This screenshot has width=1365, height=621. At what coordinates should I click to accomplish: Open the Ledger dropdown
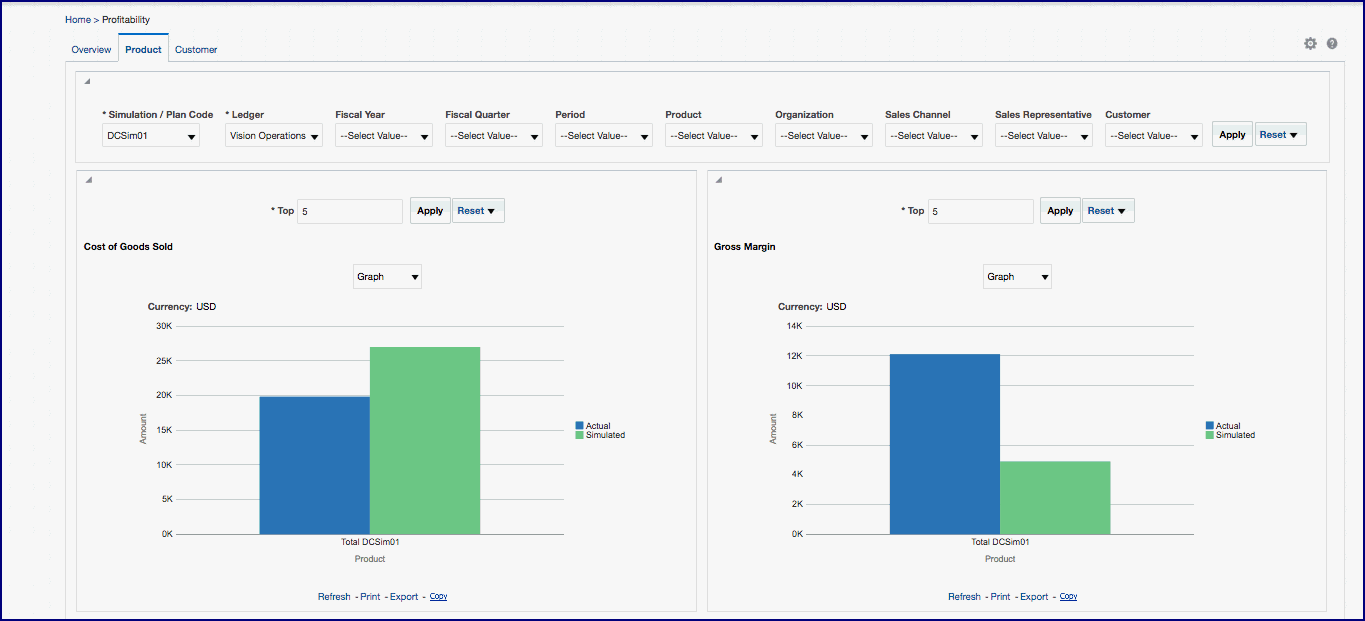click(274, 136)
